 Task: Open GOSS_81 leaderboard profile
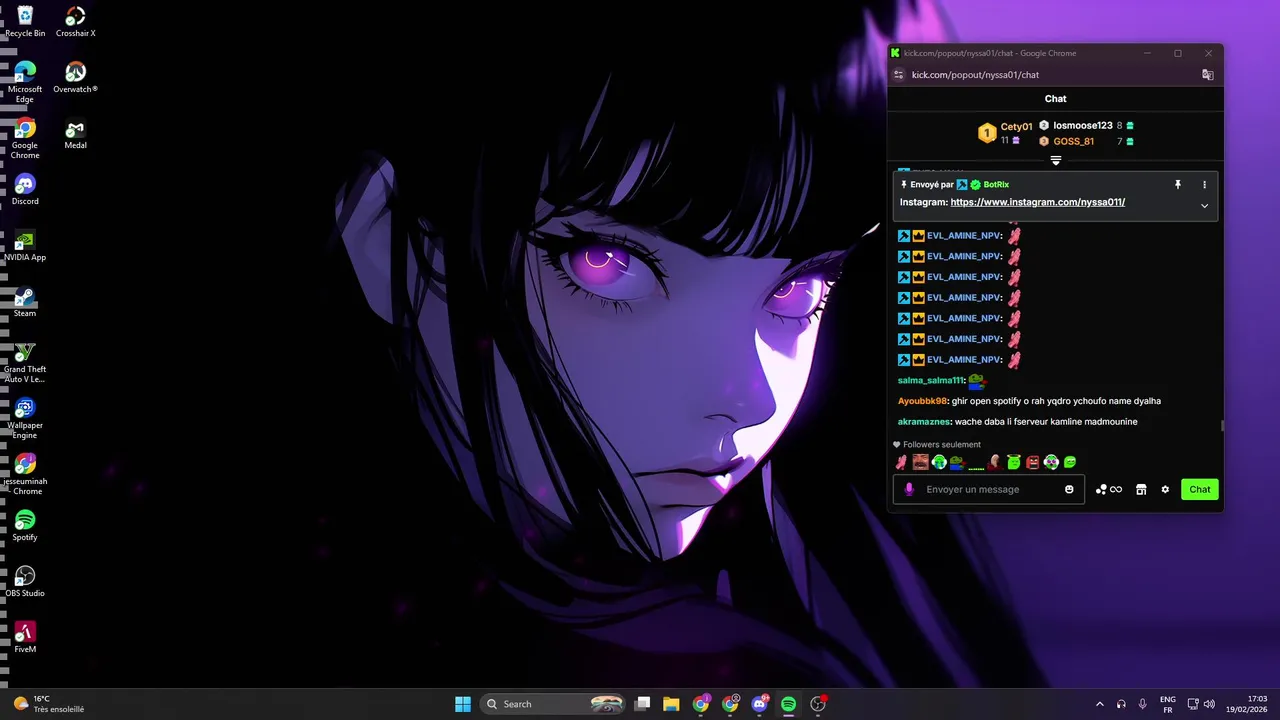click(1074, 142)
